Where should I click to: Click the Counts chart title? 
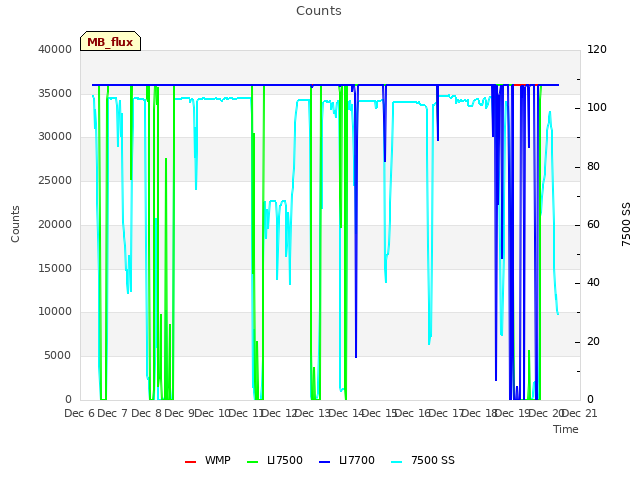(x=319, y=11)
